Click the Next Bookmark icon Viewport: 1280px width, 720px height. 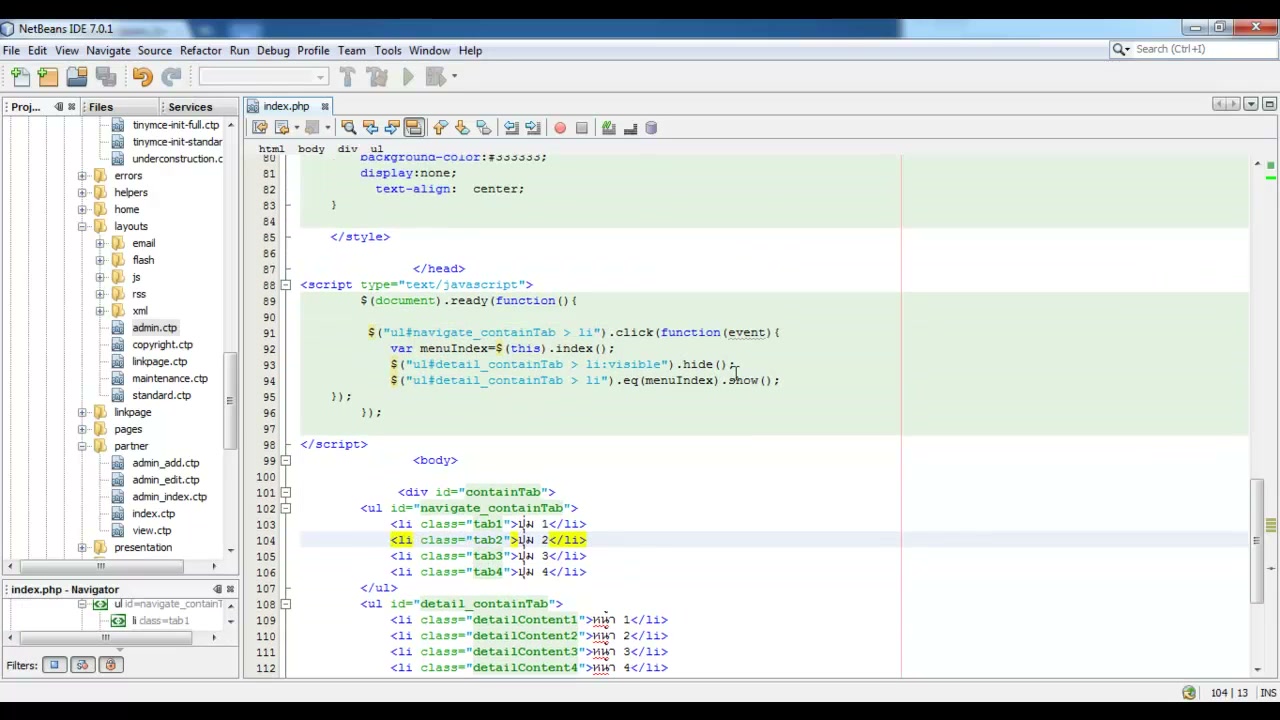pyautogui.click(x=462, y=128)
